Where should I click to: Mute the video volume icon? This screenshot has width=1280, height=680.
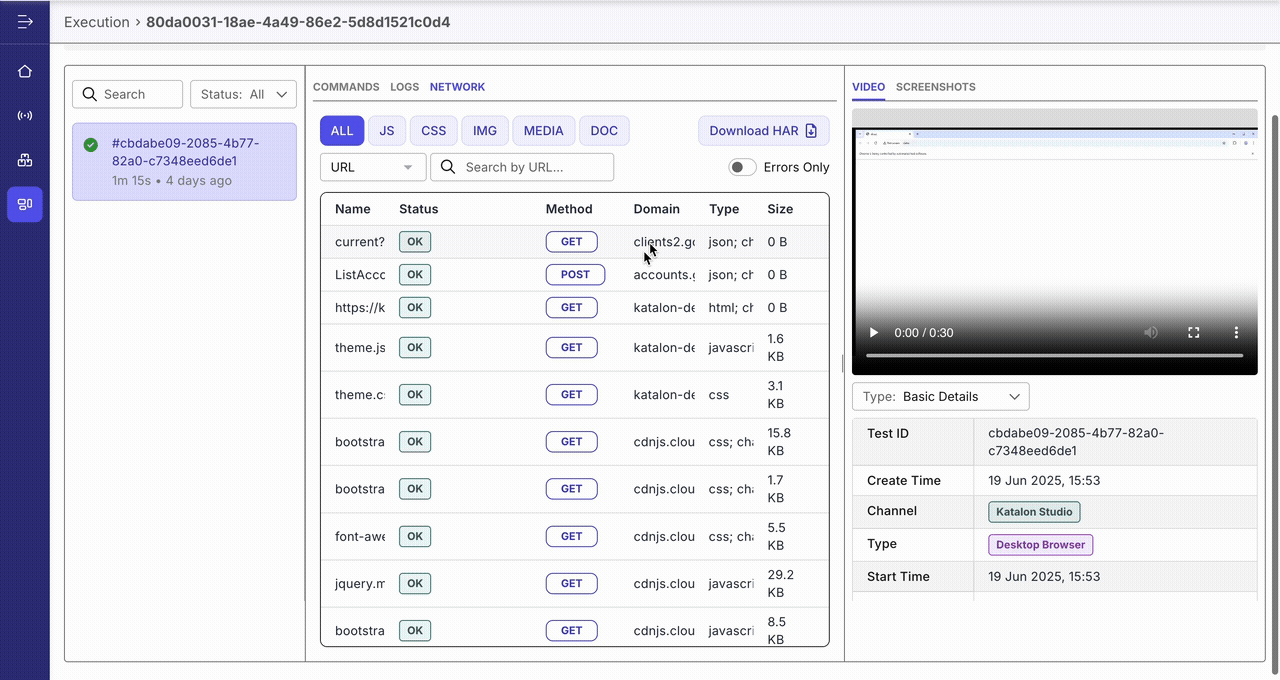click(x=1151, y=332)
